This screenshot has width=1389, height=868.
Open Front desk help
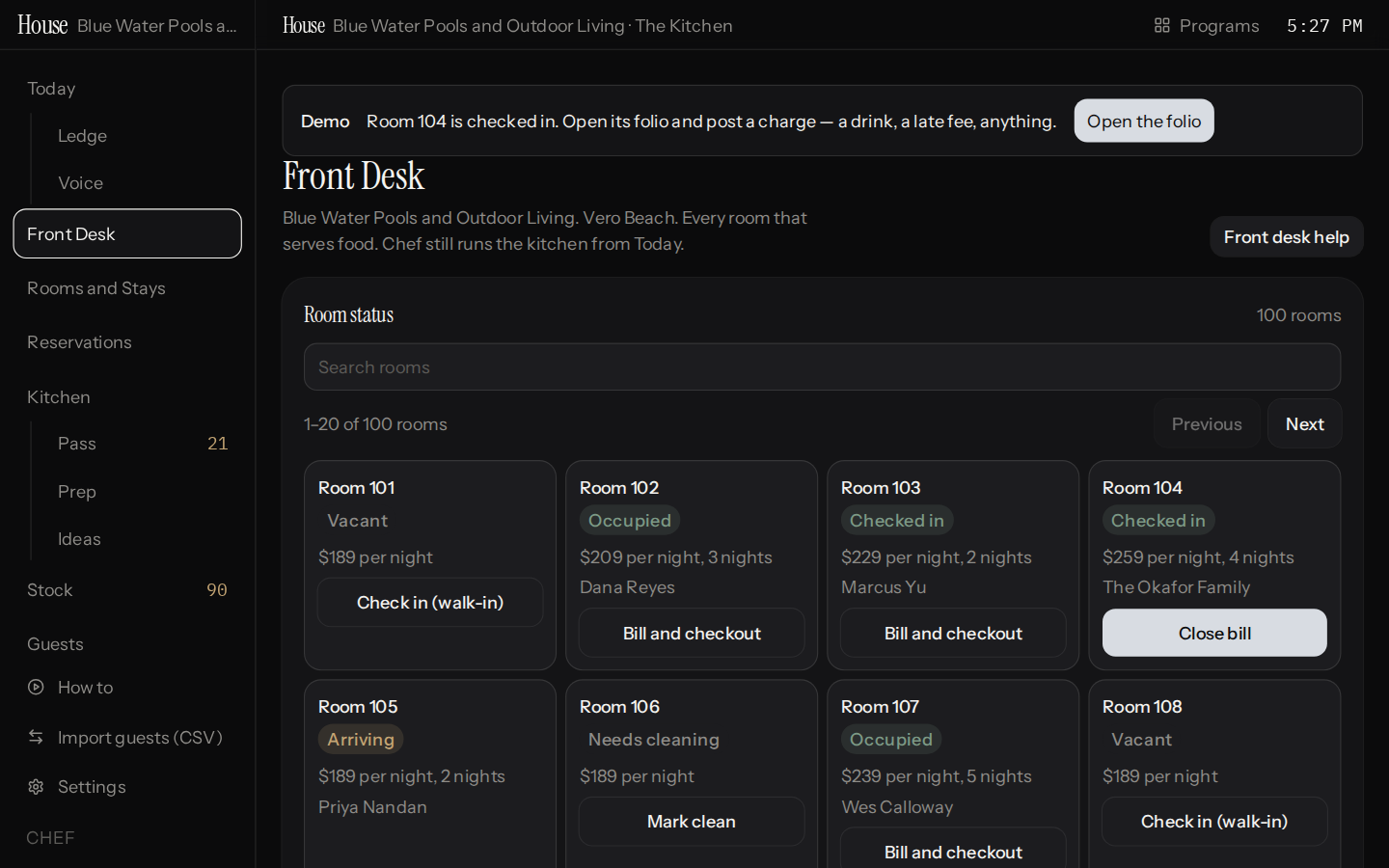coord(1287,236)
